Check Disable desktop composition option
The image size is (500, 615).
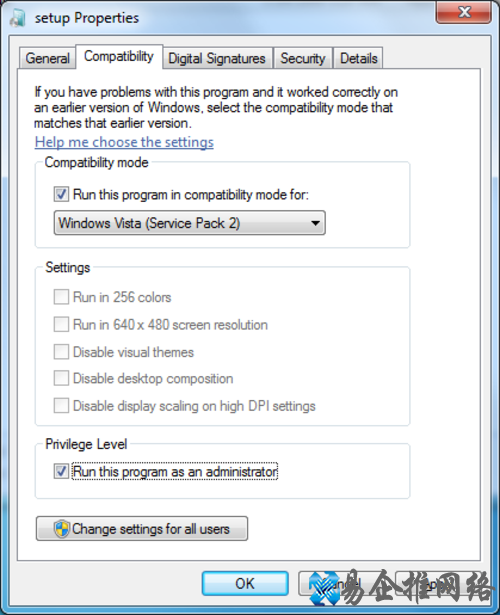point(61,378)
